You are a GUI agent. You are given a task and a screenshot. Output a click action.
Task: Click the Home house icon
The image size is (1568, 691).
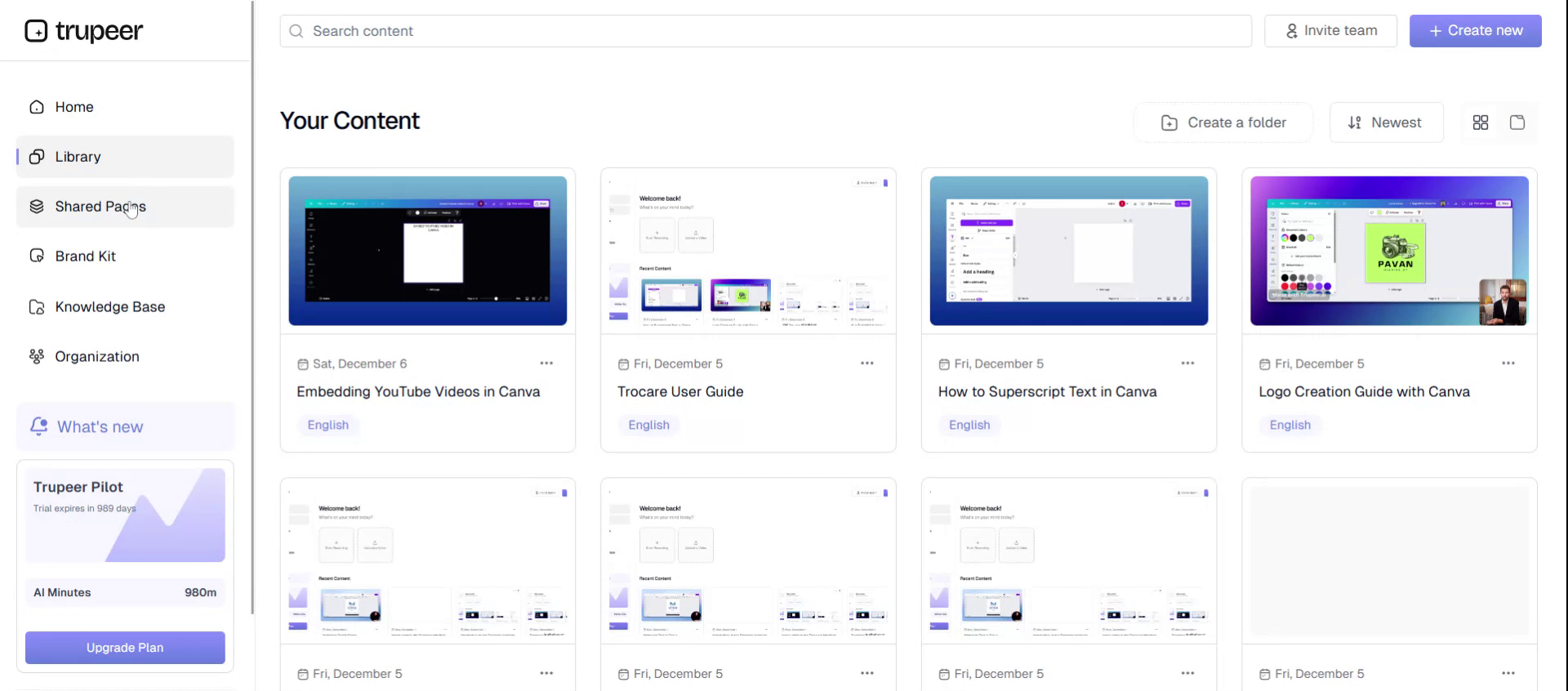(37, 107)
